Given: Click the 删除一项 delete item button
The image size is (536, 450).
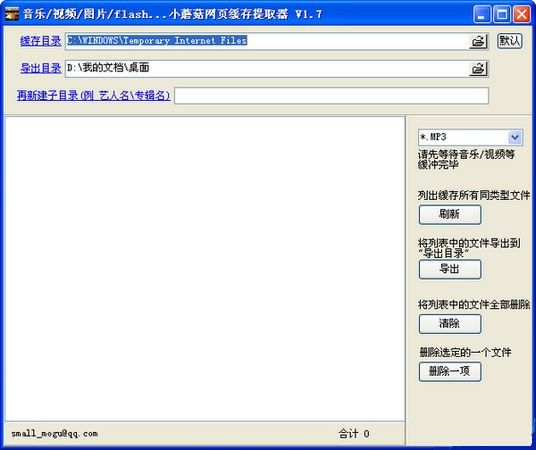Looking at the screenshot, I should coord(450,371).
